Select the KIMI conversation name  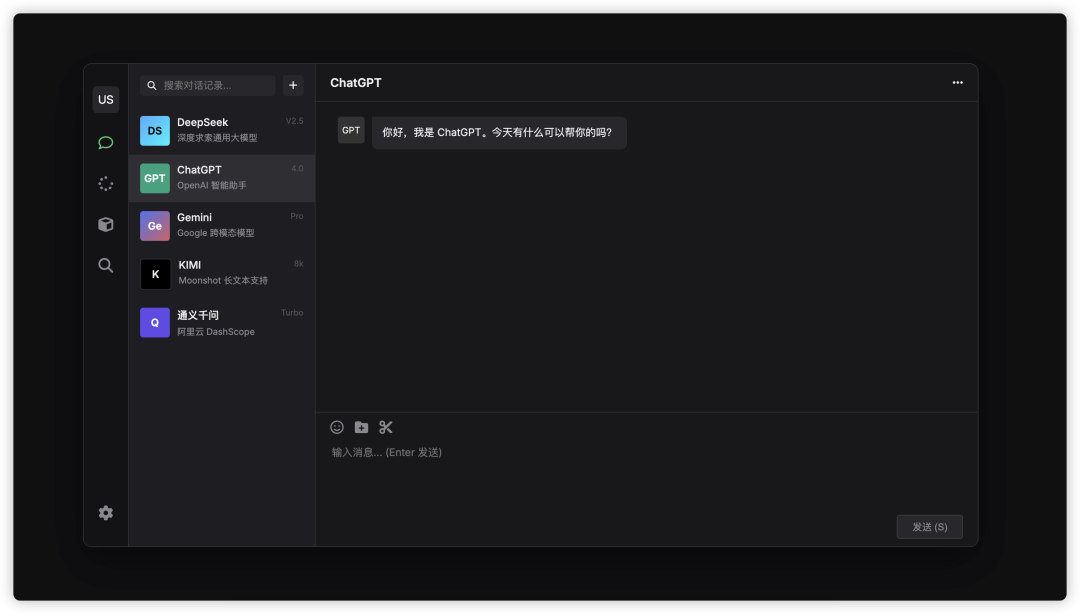coord(189,265)
